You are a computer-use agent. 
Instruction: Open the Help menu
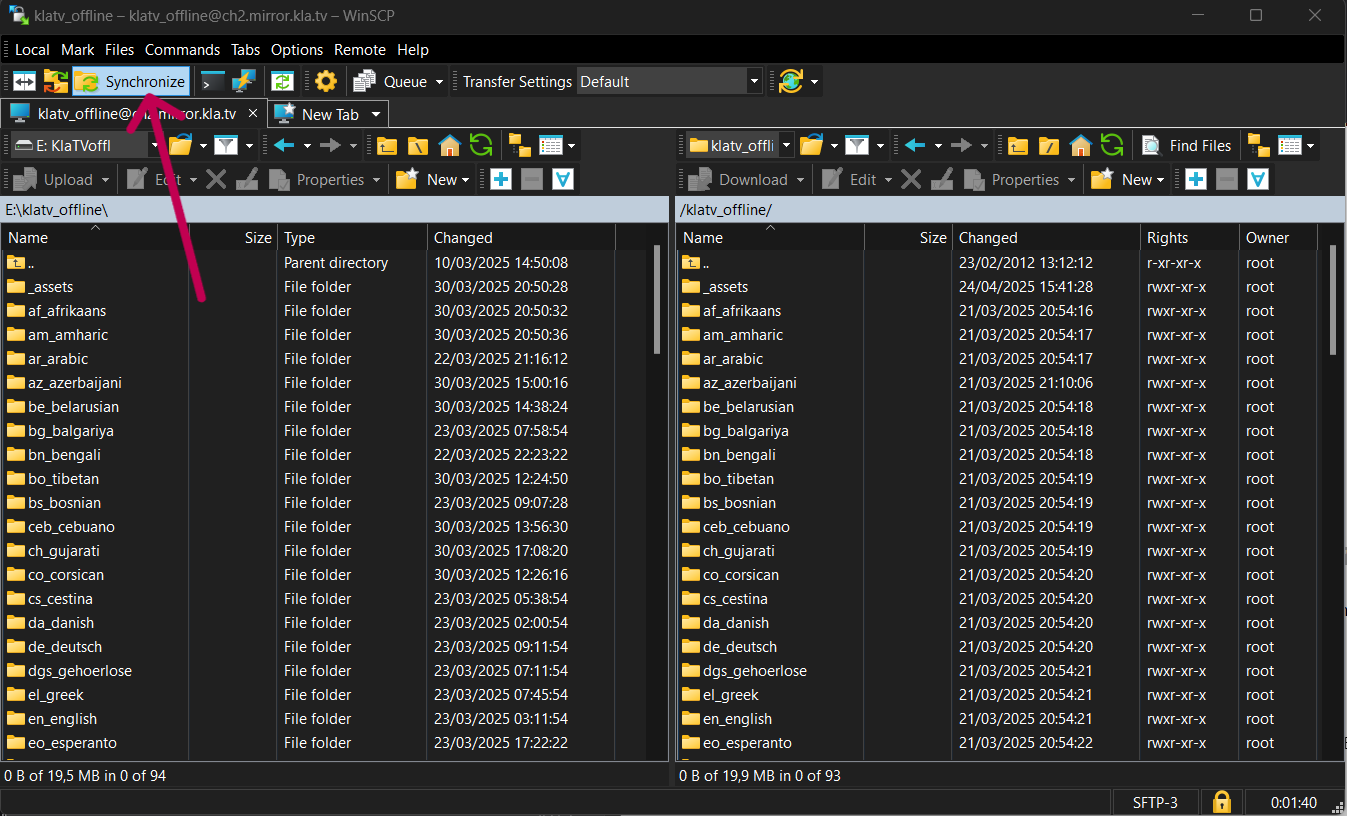click(x=413, y=50)
